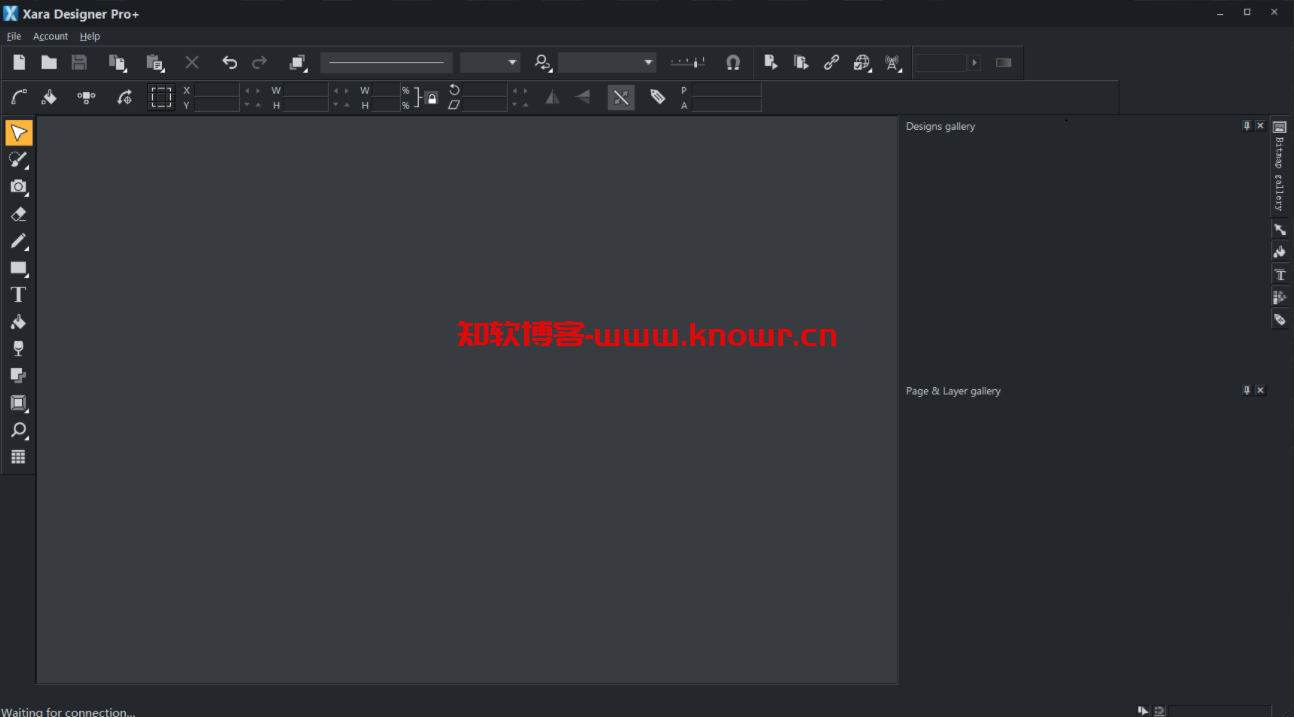Image resolution: width=1294 pixels, height=717 pixels.
Task: Click the names tag icon in infobar
Action: [x=657, y=97]
